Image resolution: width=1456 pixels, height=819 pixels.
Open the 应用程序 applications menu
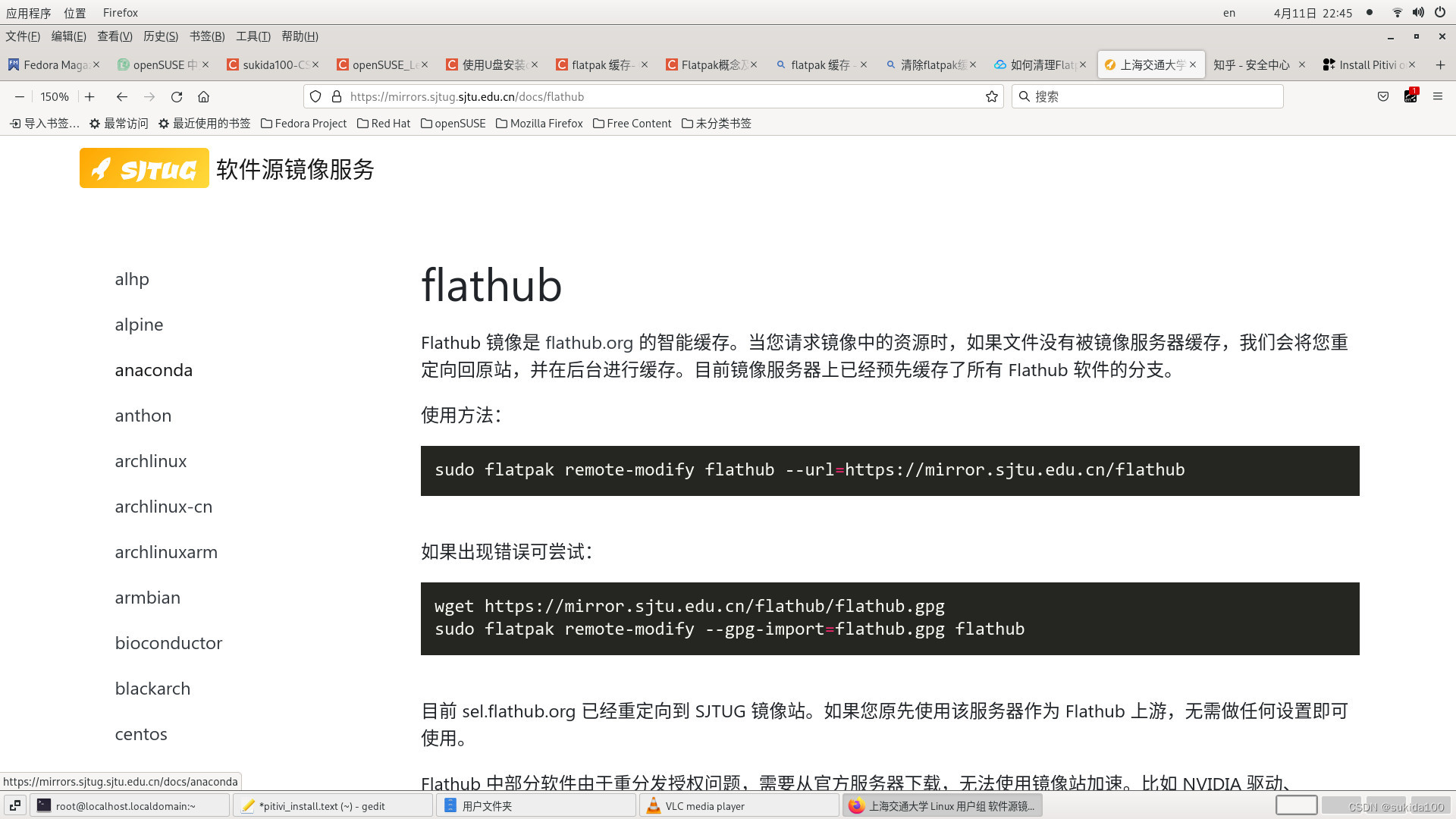pos(29,13)
